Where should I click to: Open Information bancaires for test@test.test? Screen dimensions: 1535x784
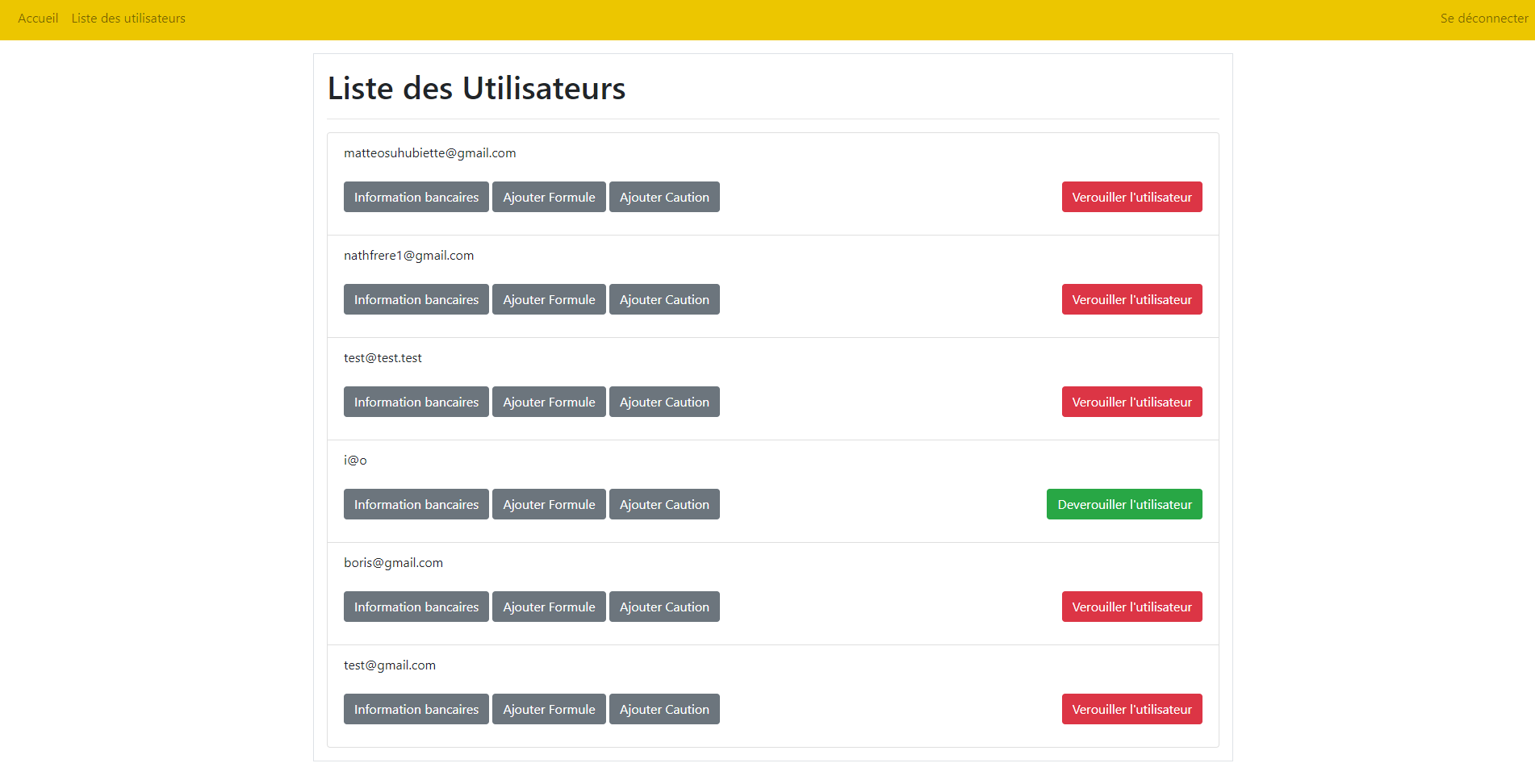(x=416, y=402)
